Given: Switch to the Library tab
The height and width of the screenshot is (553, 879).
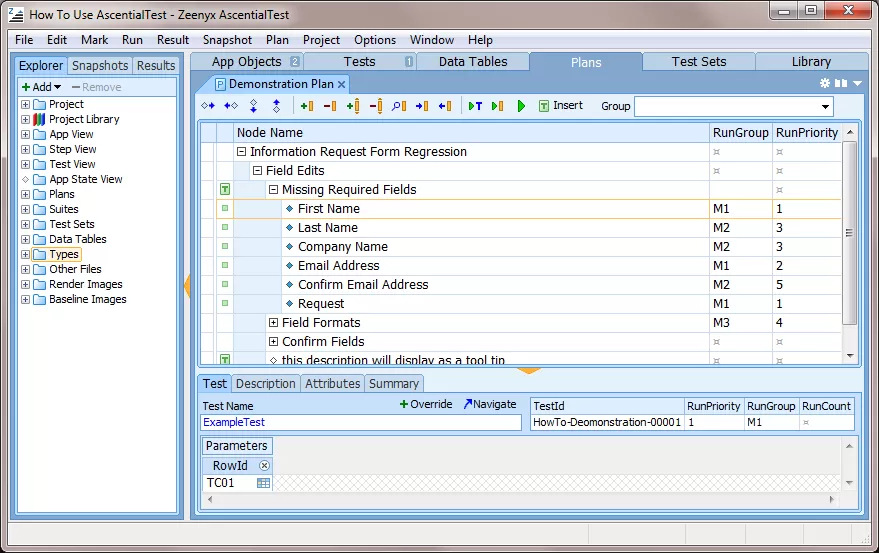Looking at the screenshot, I should point(811,62).
